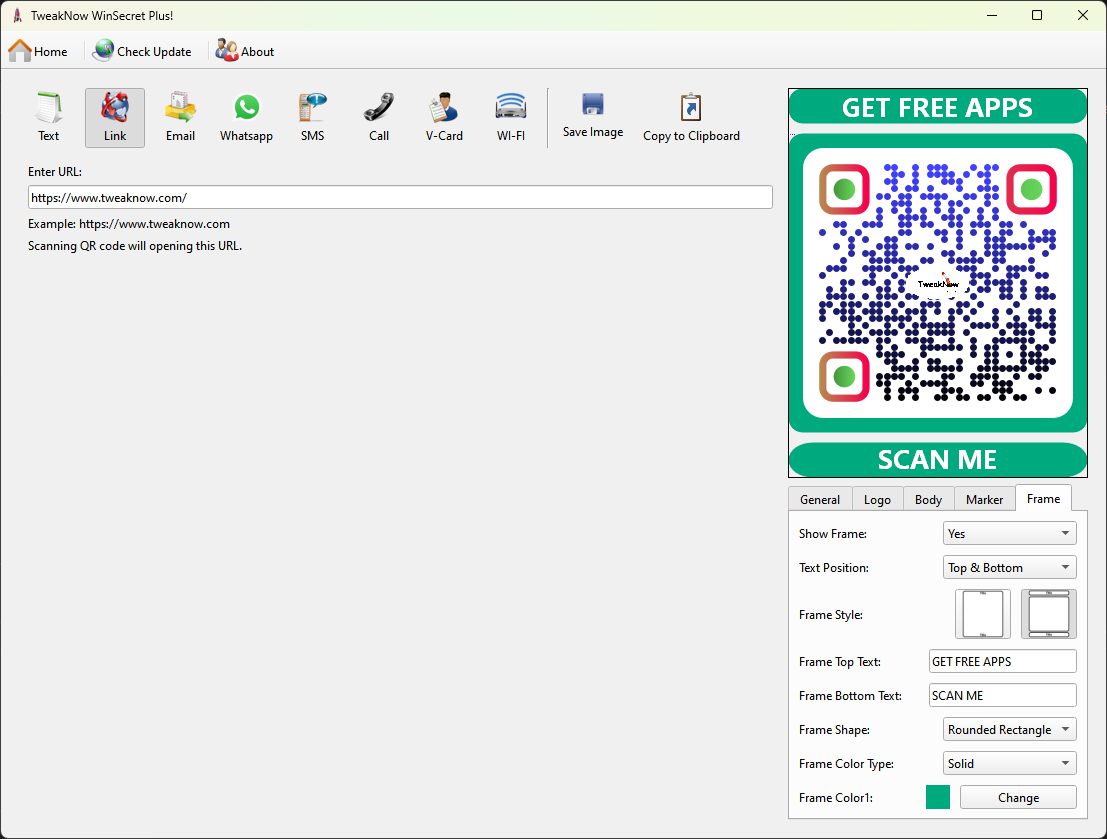Click the Frame Bottom Text field
The height and width of the screenshot is (839, 1107).
(1003, 695)
